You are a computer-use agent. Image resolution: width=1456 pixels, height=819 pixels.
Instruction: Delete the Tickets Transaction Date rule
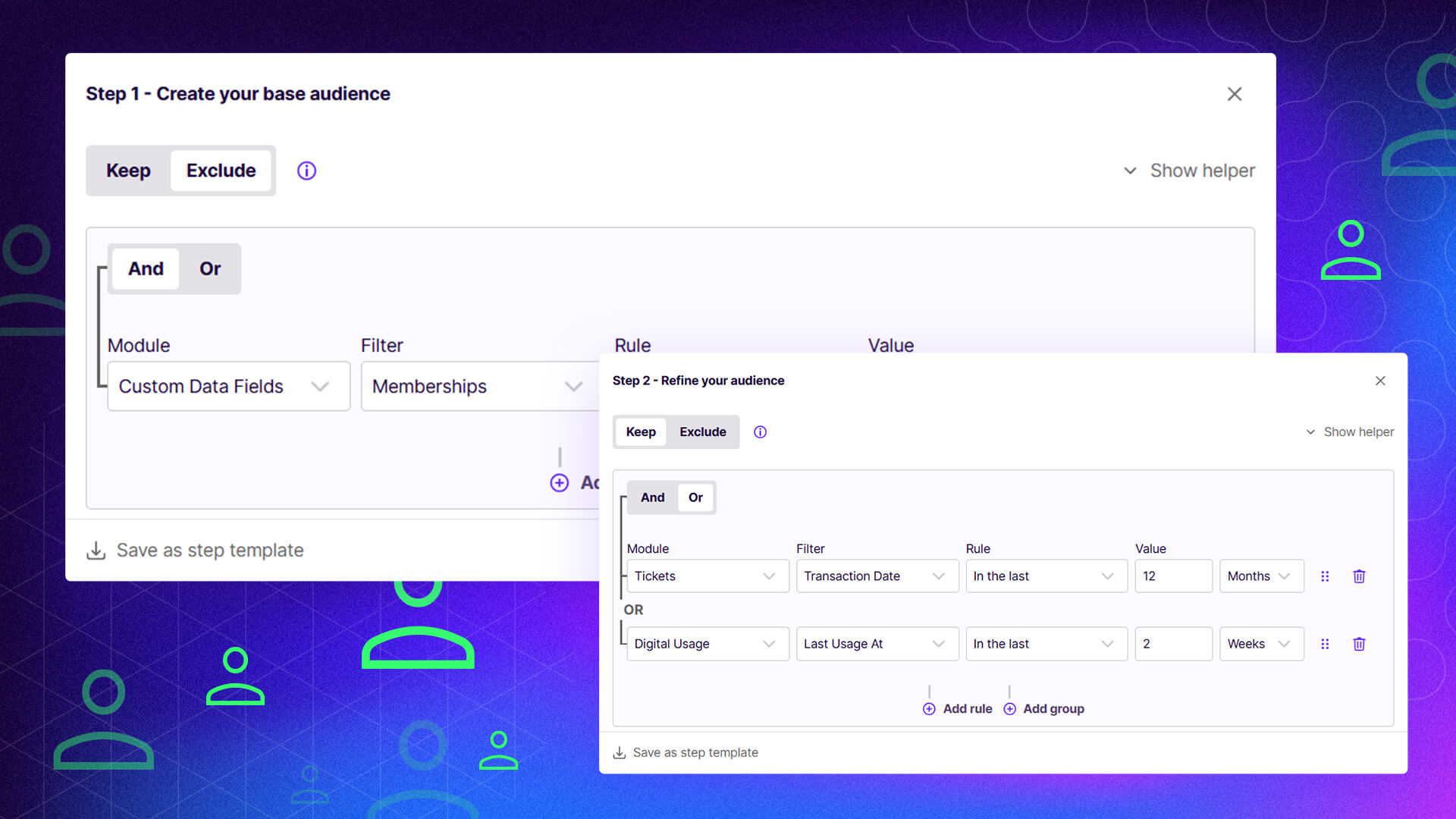click(x=1359, y=576)
